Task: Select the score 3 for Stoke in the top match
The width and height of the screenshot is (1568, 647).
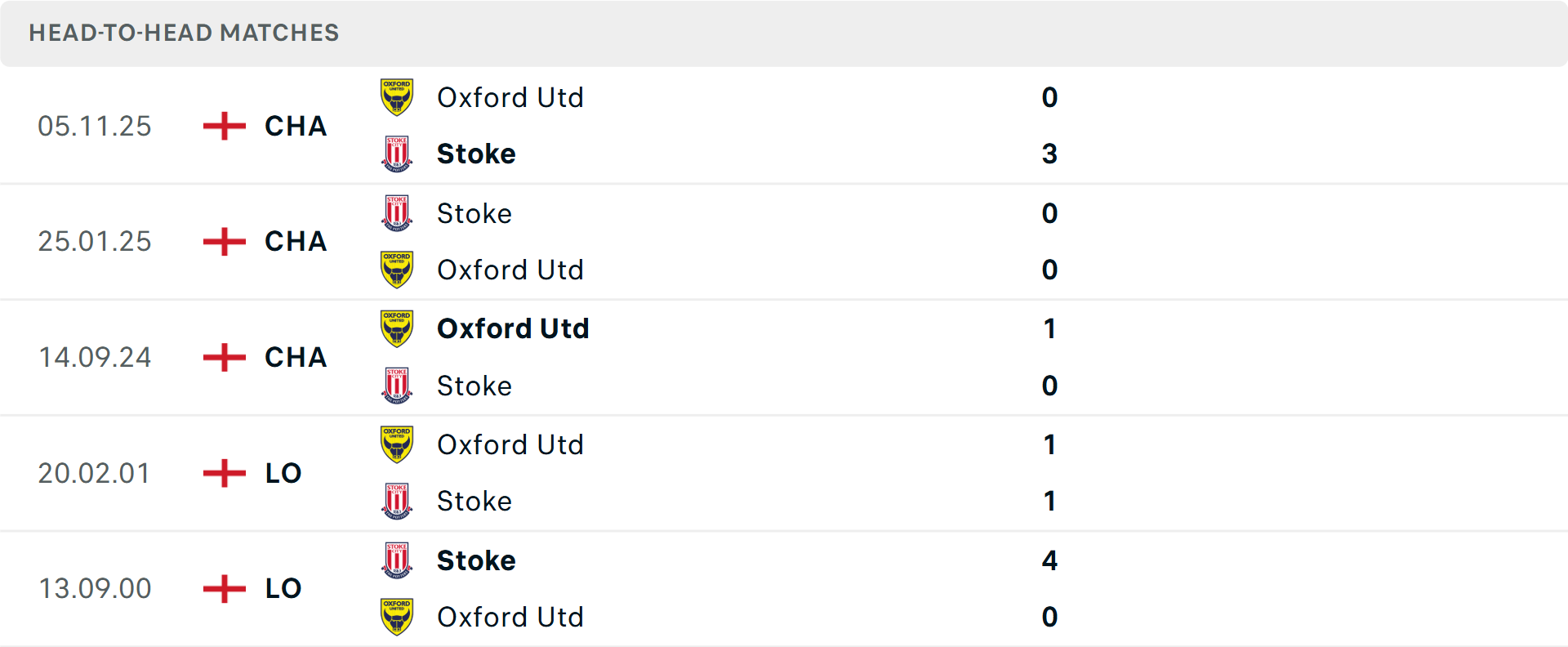Action: (1050, 154)
